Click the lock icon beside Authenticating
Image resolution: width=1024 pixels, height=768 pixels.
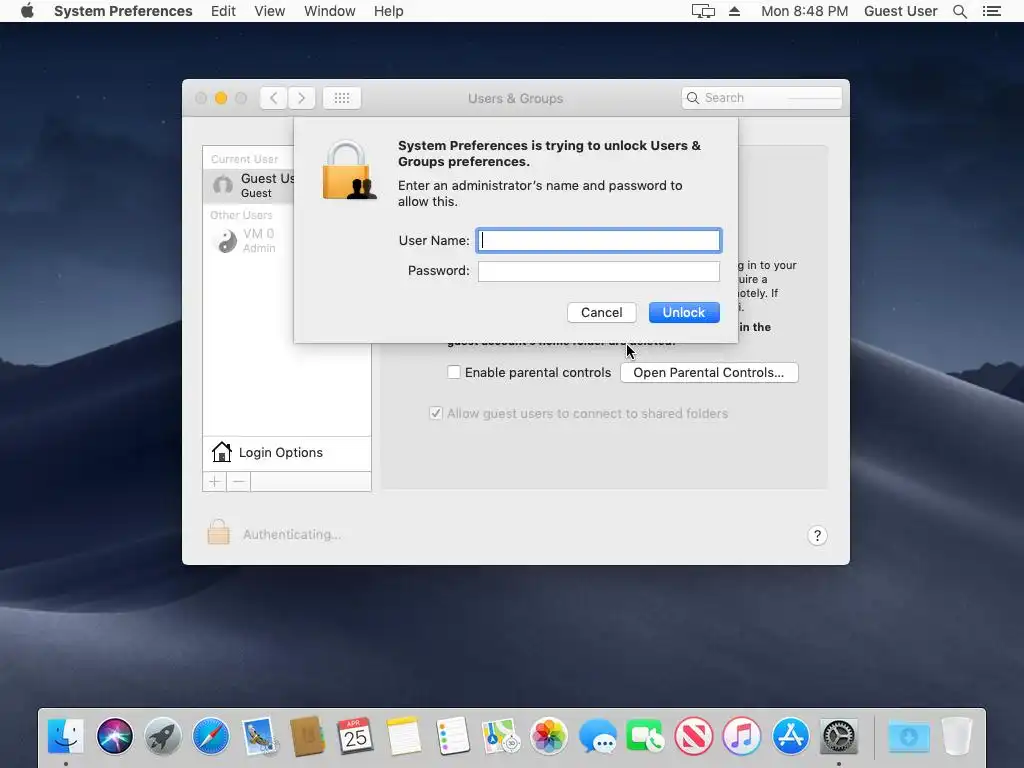(x=218, y=532)
